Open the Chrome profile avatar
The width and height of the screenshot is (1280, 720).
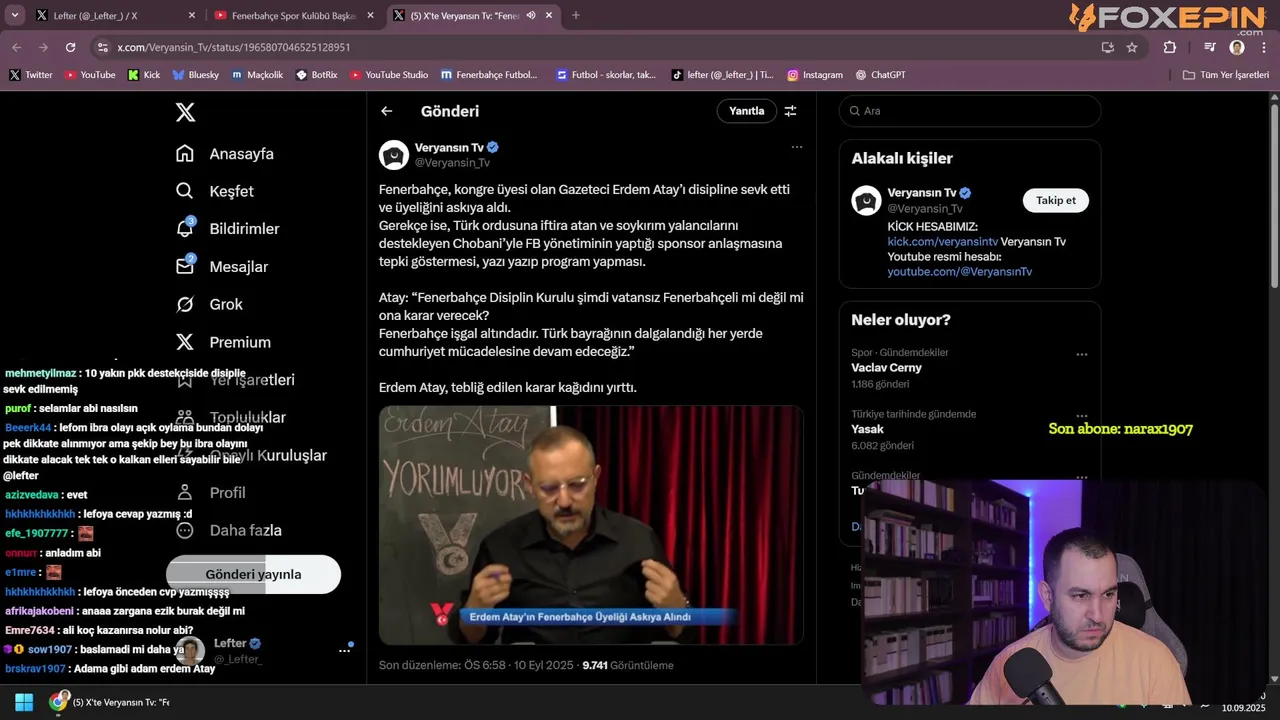1237,47
